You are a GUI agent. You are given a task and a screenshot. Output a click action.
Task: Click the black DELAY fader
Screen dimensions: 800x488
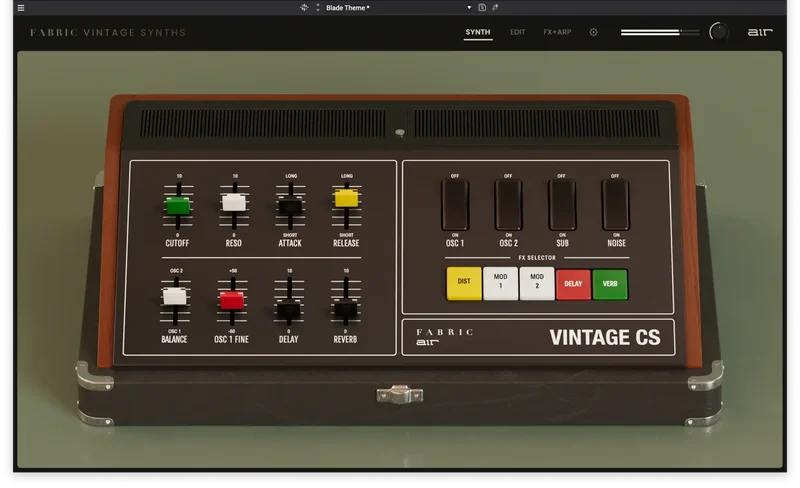tap(288, 309)
